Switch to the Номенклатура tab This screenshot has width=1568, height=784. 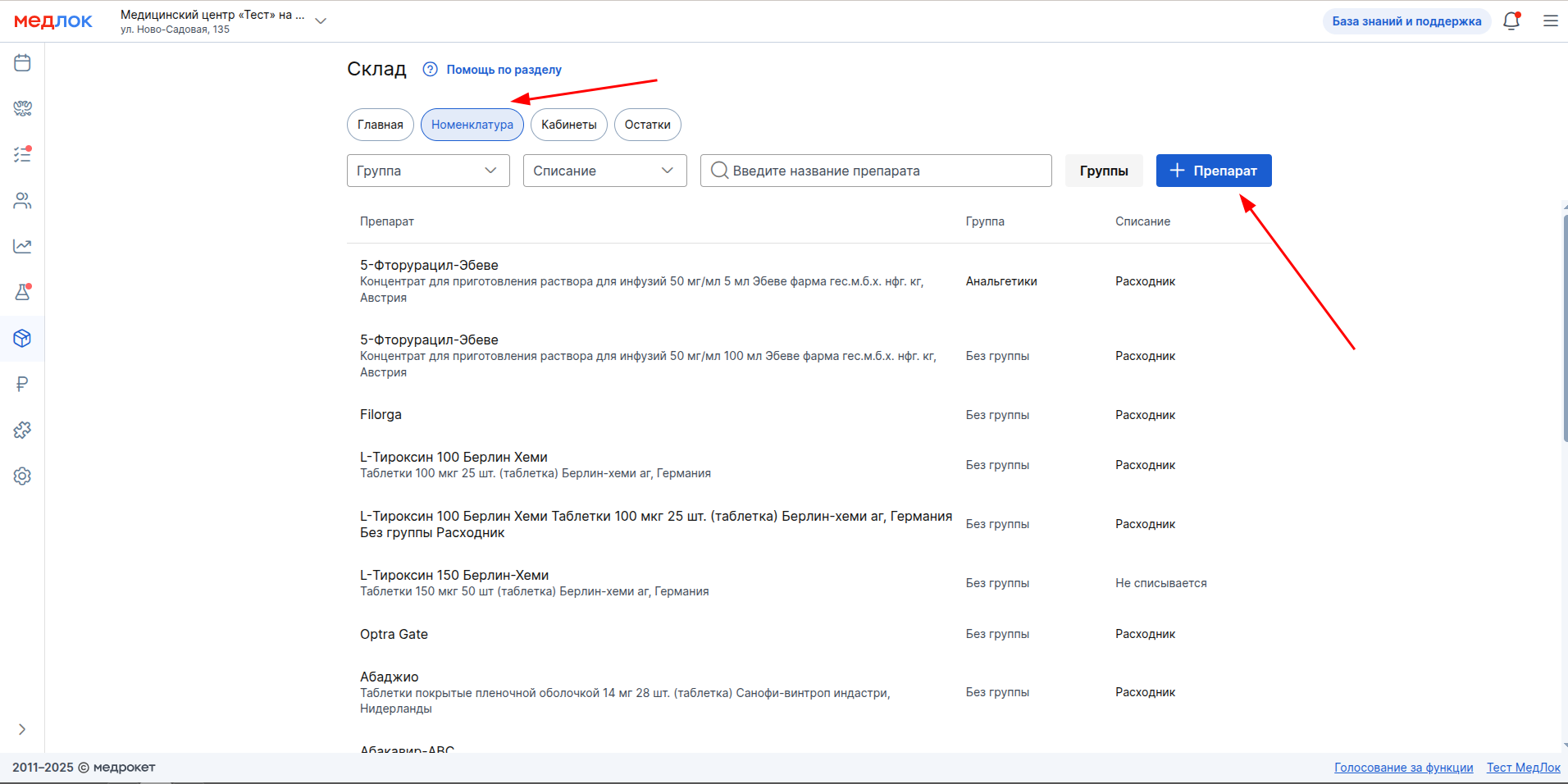(472, 125)
